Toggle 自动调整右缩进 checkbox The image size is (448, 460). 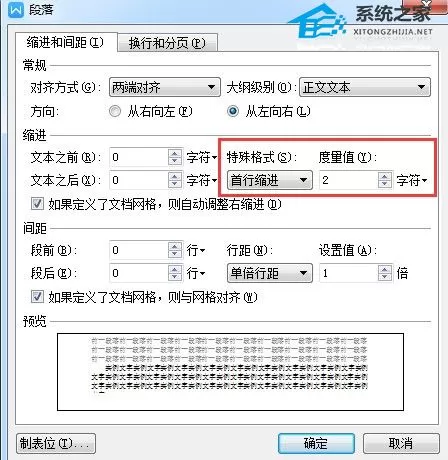pyautogui.click(x=37, y=203)
